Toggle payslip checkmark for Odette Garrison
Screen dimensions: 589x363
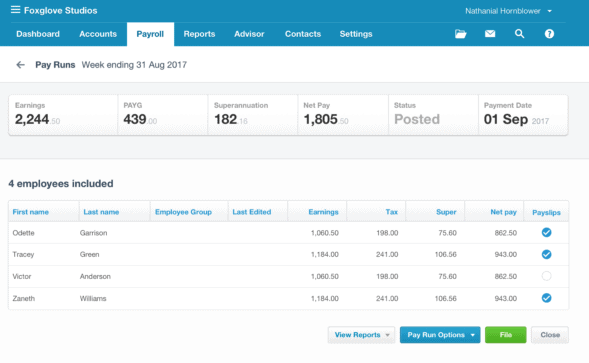coord(547,233)
